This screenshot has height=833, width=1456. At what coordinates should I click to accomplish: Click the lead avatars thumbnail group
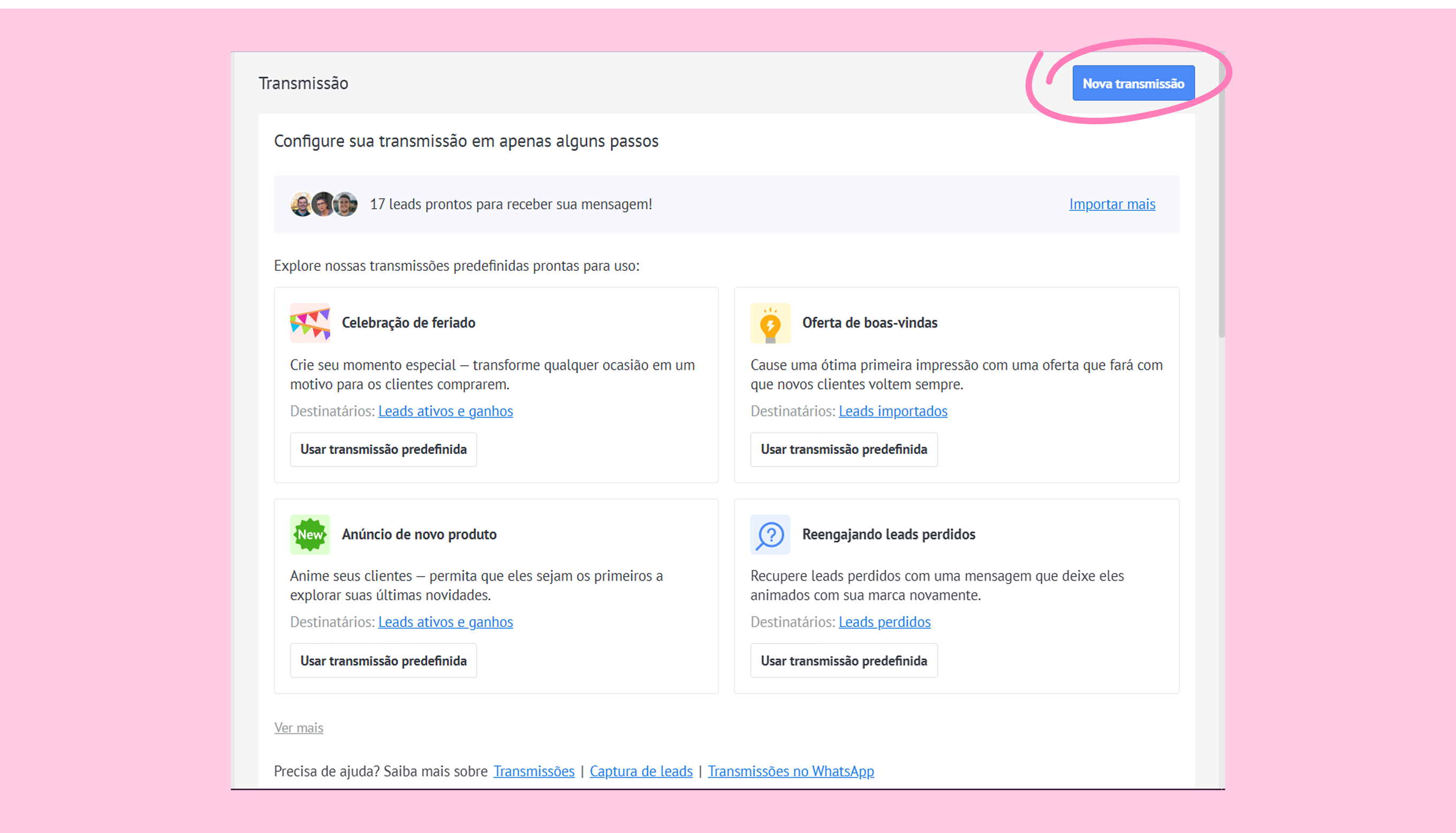pyautogui.click(x=324, y=205)
